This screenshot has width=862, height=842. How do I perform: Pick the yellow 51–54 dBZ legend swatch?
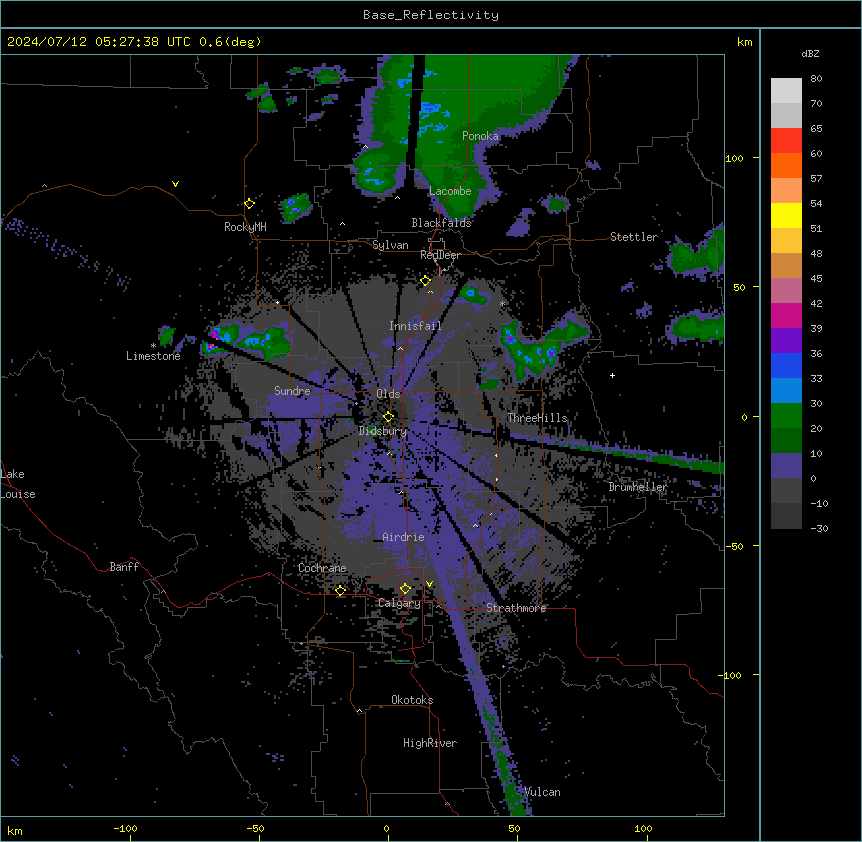pos(786,215)
